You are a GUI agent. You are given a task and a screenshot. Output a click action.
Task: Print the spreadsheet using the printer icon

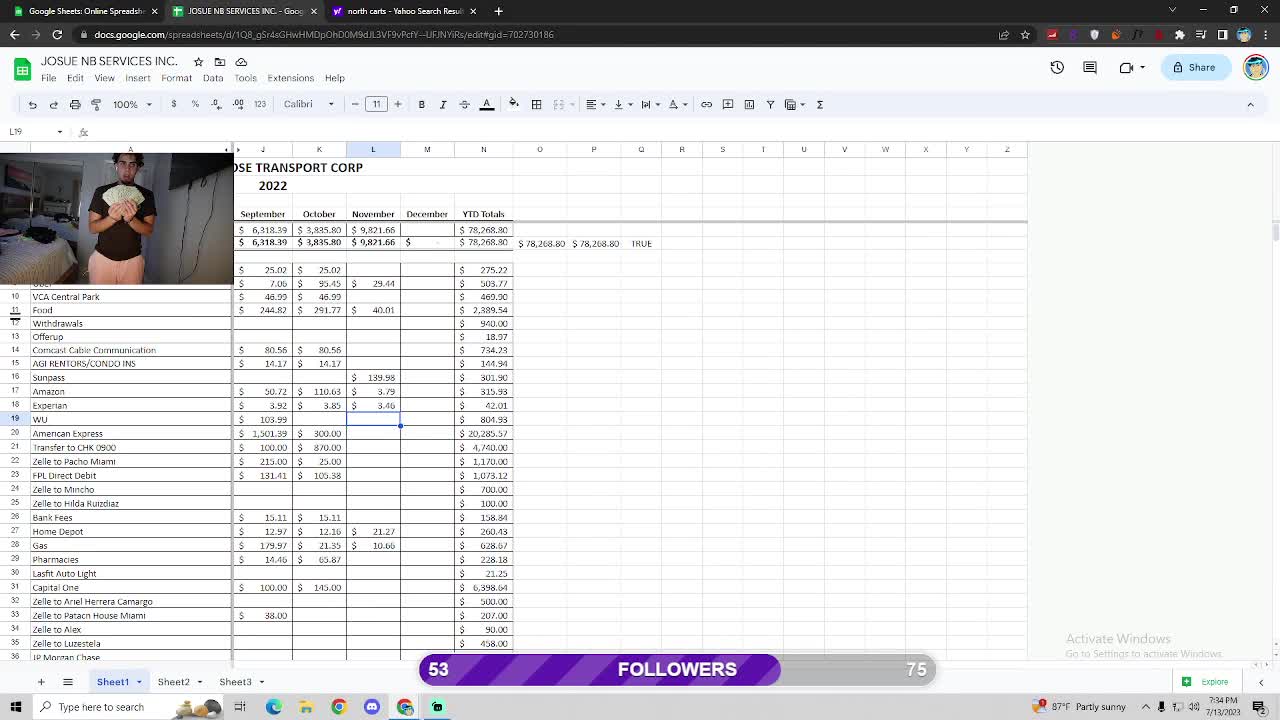pos(75,104)
